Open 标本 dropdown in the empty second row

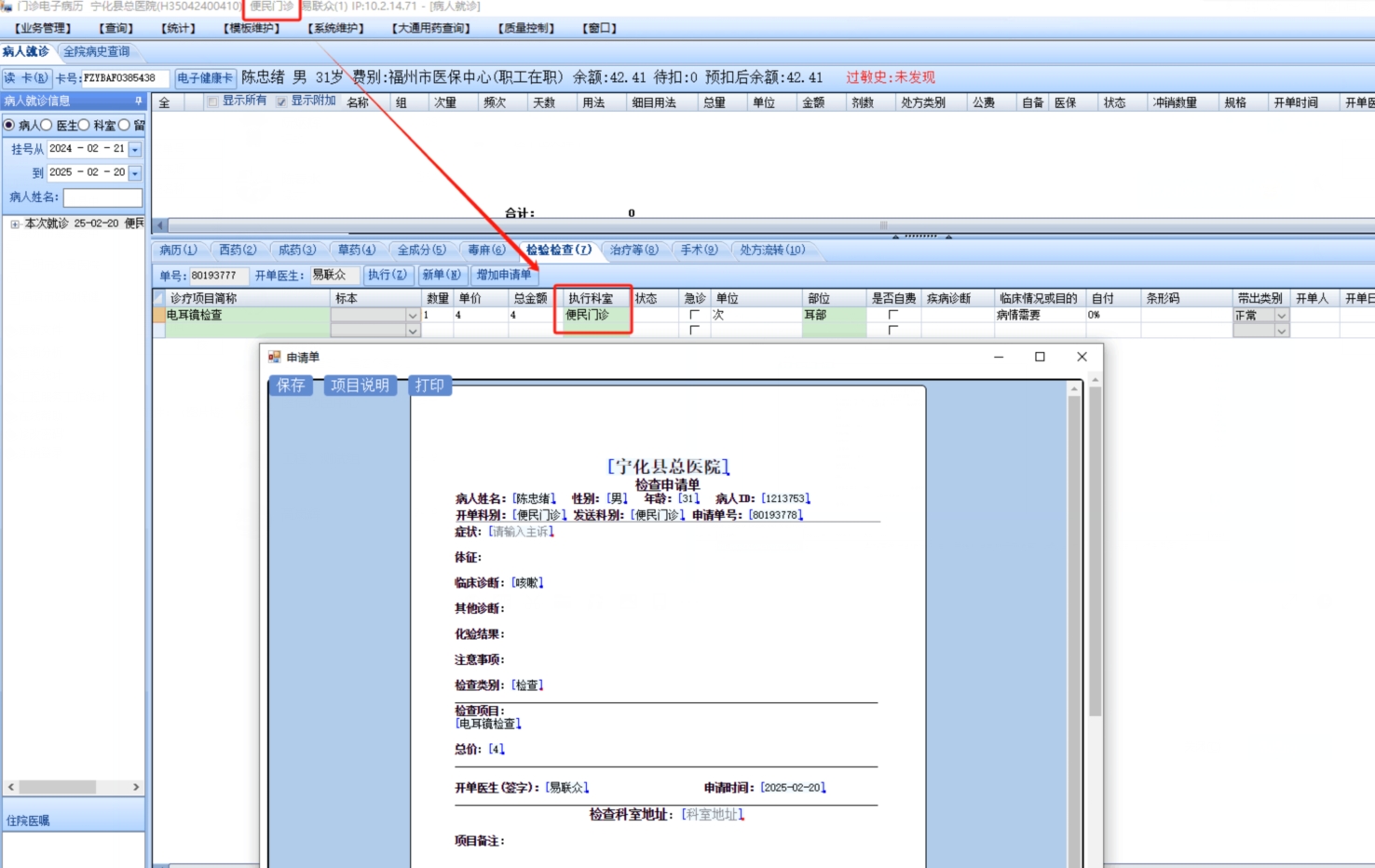(413, 331)
